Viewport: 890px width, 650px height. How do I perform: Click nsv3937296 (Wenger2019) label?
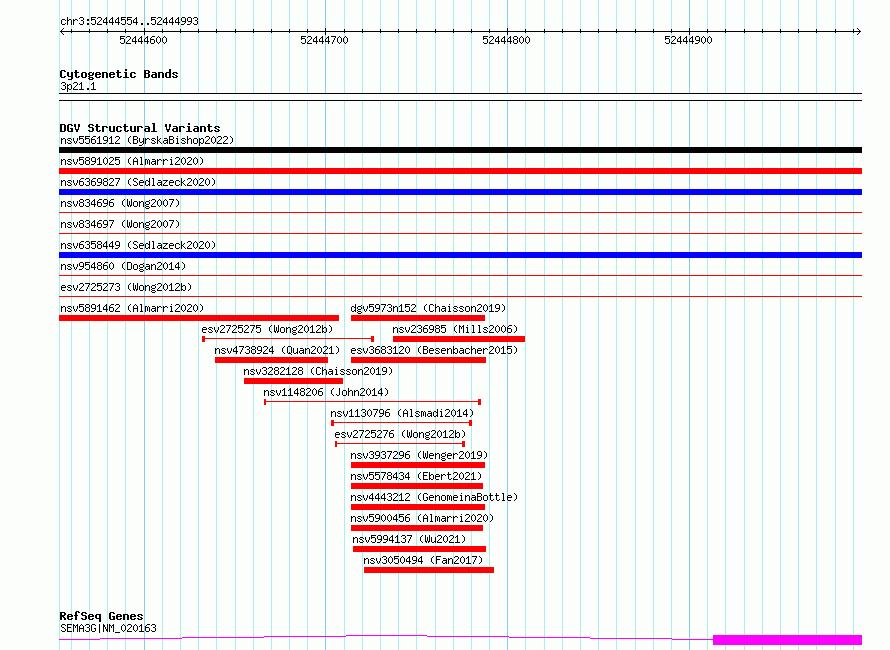coord(419,455)
